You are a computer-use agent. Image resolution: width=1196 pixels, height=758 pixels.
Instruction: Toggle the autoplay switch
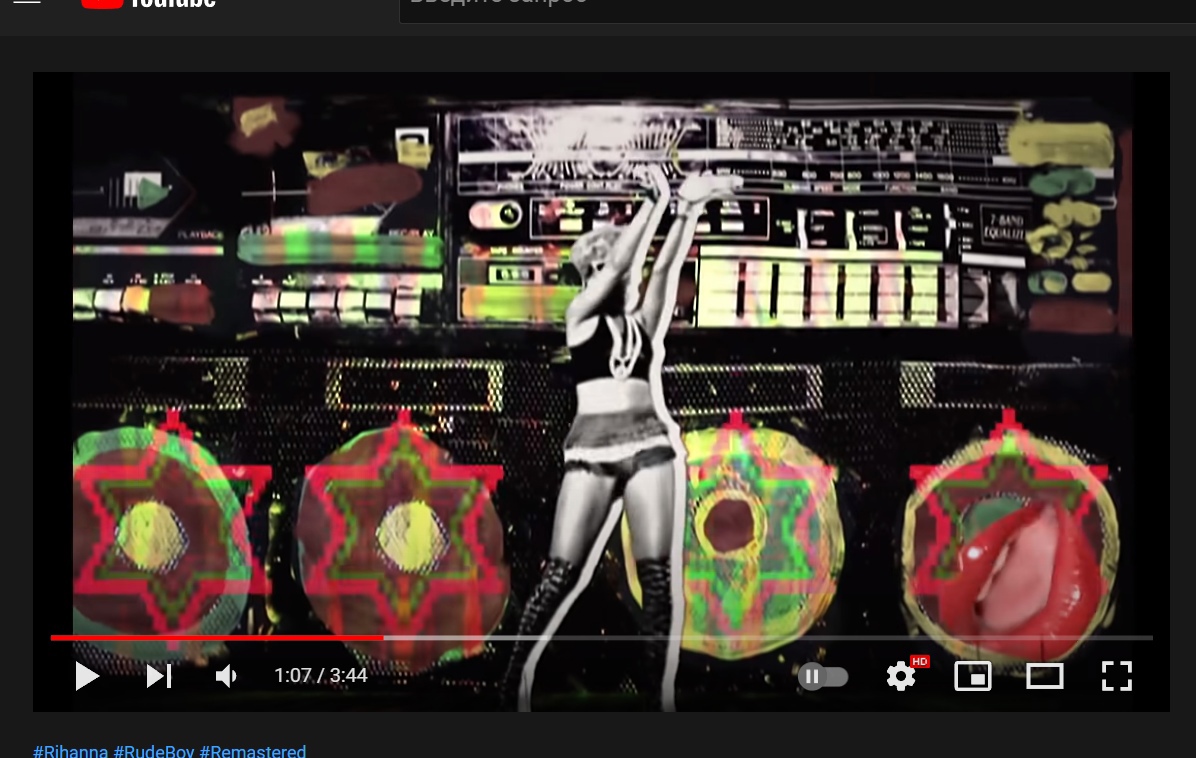pos(823,676)
